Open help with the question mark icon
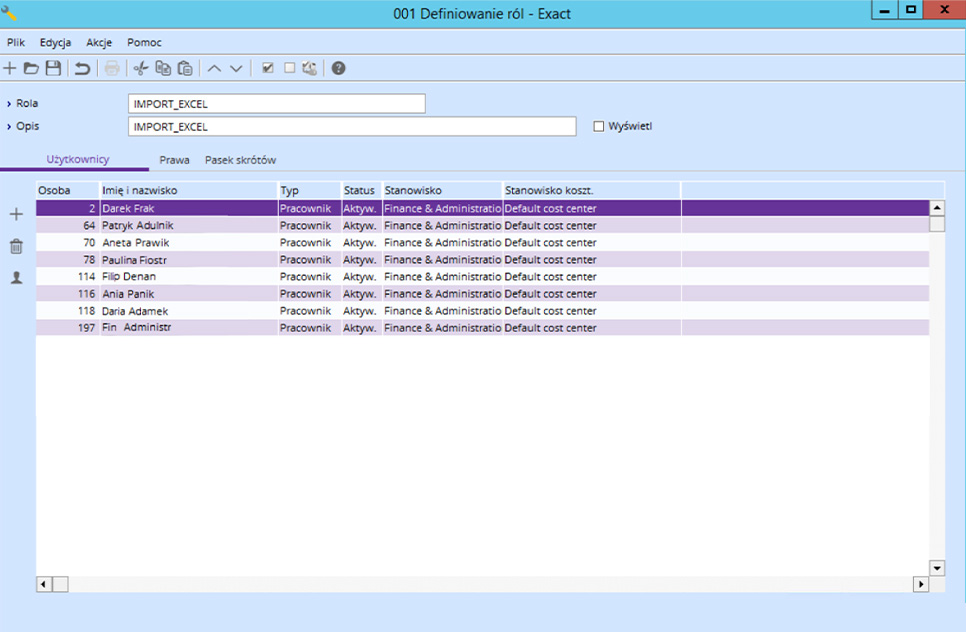 click(x=339, y=68)
